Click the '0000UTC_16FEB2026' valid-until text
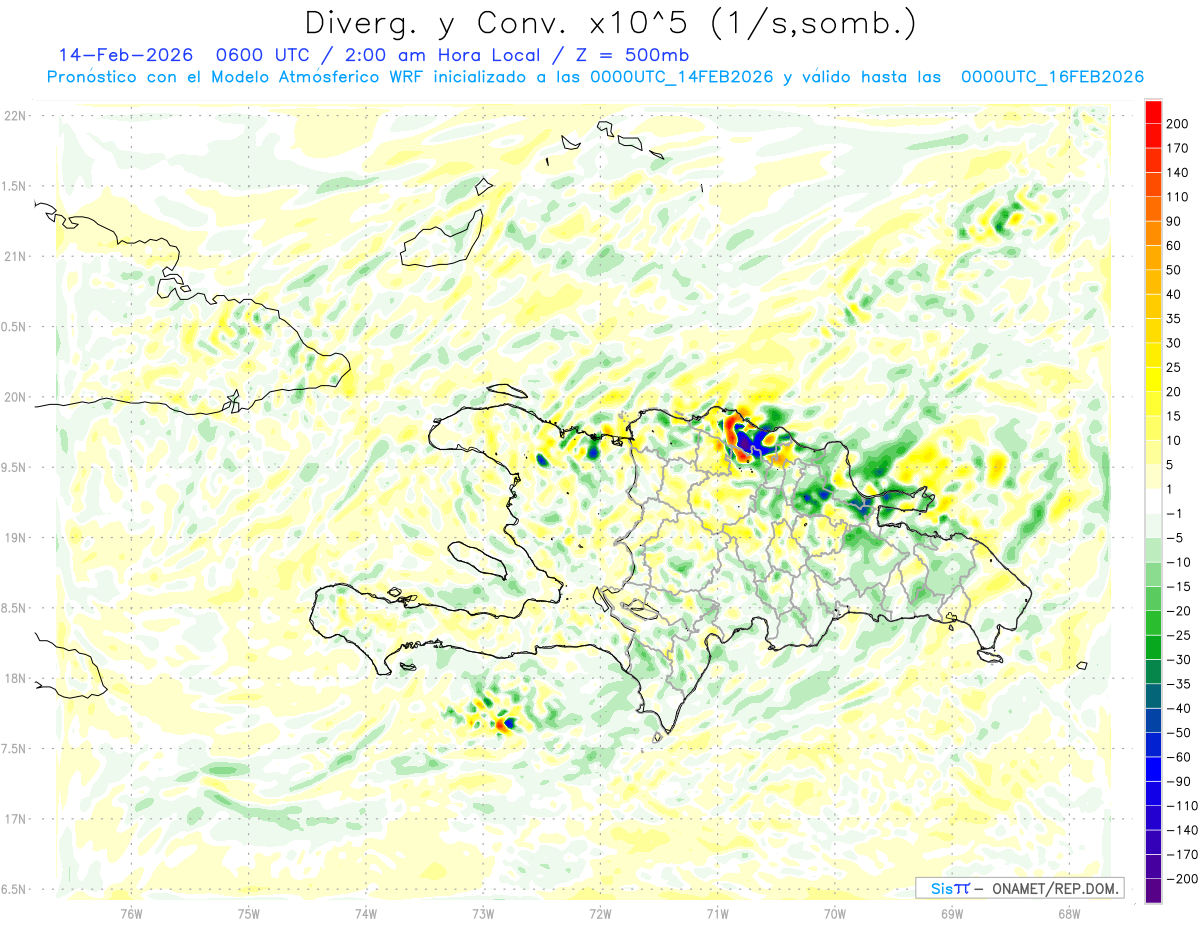1200x927 pixels. (1052, 77)
